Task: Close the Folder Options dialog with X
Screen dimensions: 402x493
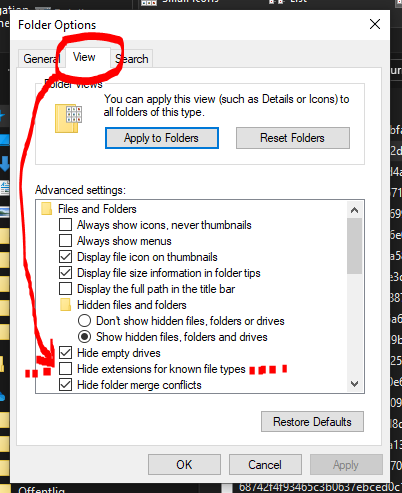Action: (x=375, y=24)
